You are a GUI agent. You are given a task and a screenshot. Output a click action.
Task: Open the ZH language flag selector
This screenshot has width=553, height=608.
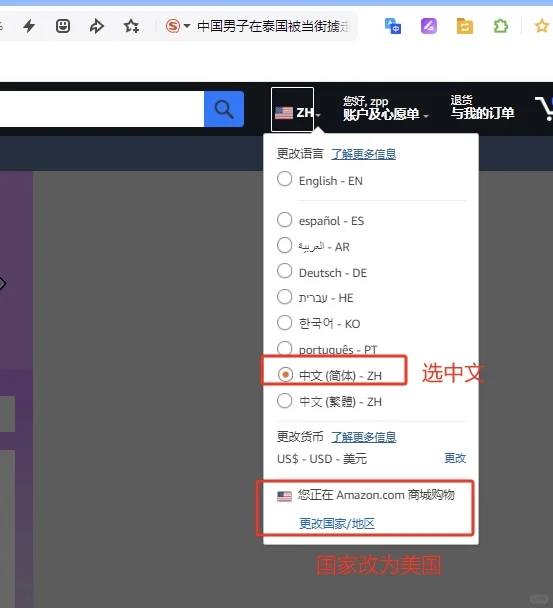293,110
